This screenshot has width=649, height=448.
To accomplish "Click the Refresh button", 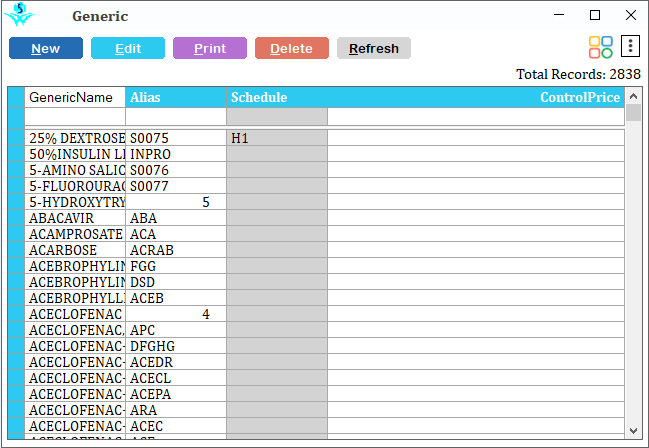I will (x=374, y=48).
